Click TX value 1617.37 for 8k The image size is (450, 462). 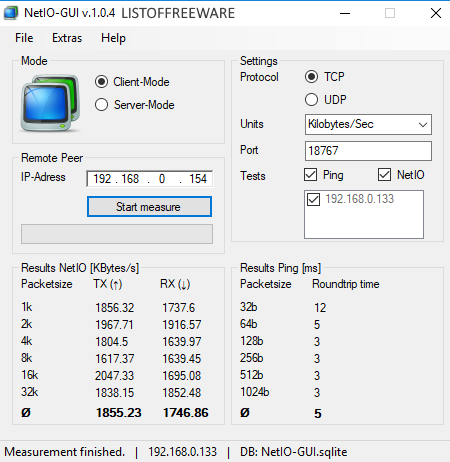[x=115, y=359]
